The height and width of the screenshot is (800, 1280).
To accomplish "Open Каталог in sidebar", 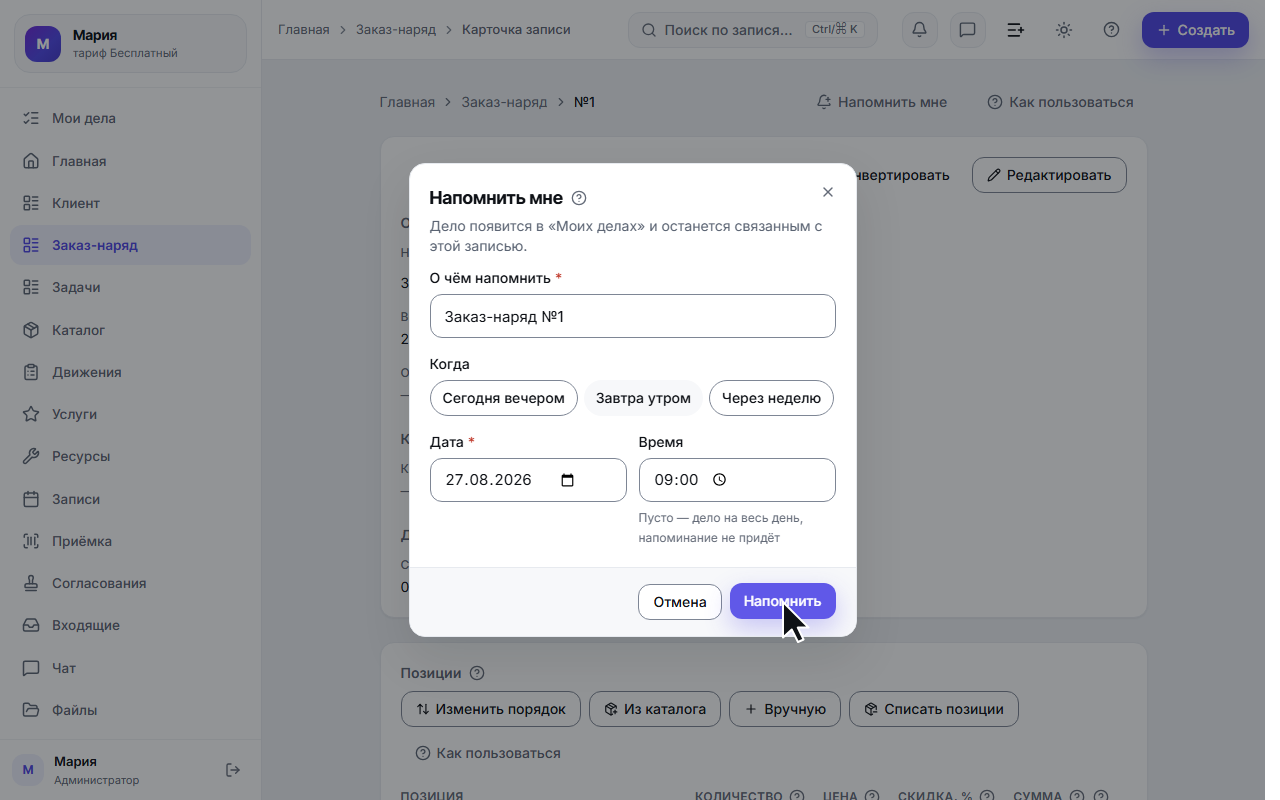I will [130, 330].
